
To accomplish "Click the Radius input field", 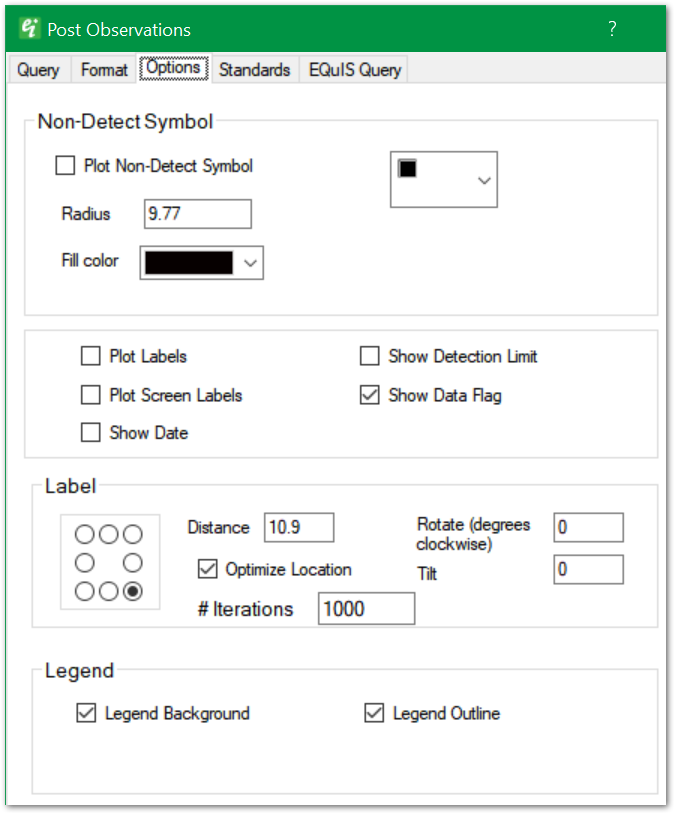I will click(x=197, y=214).
